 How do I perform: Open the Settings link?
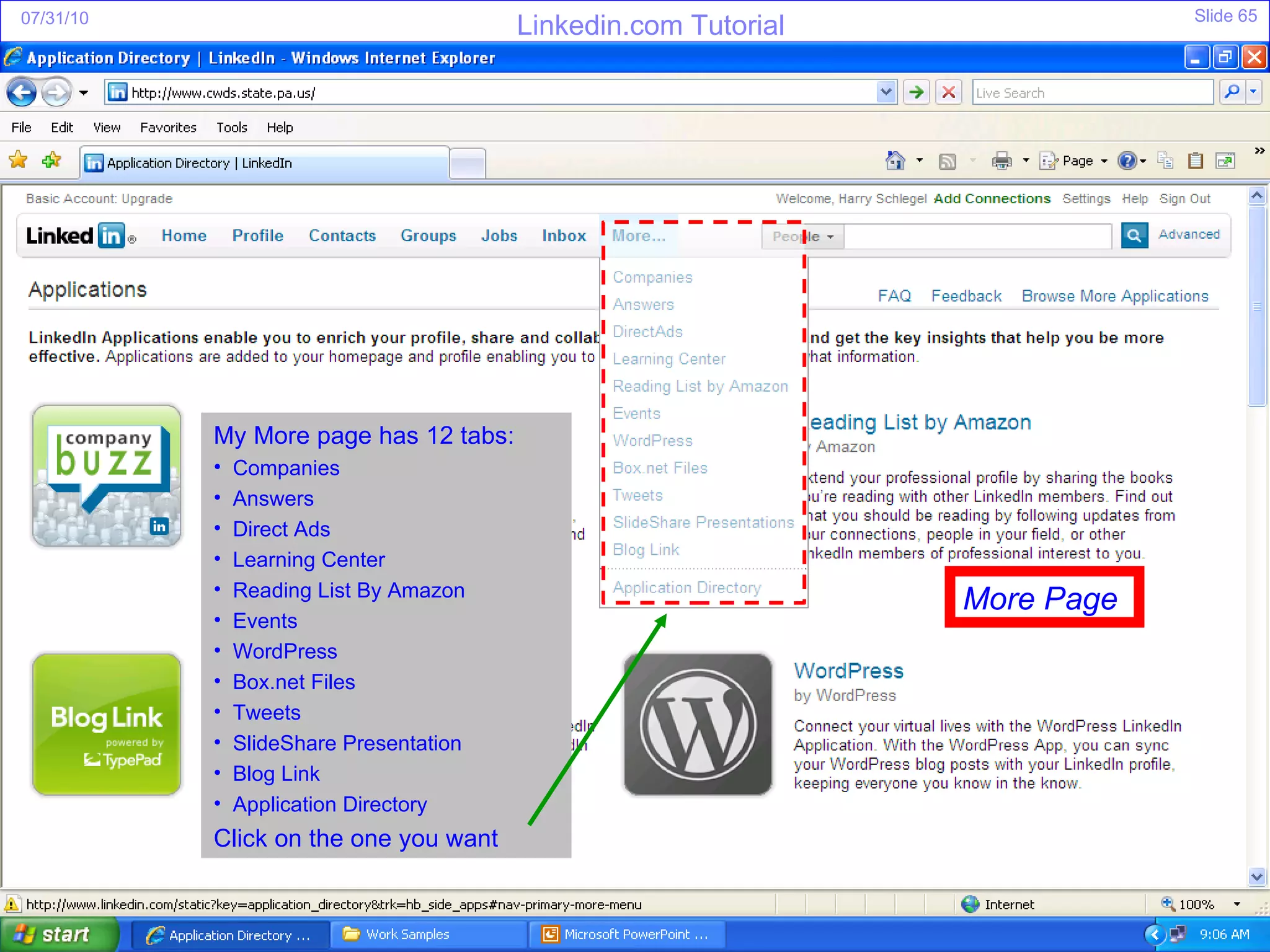(x=1086, y=198)
